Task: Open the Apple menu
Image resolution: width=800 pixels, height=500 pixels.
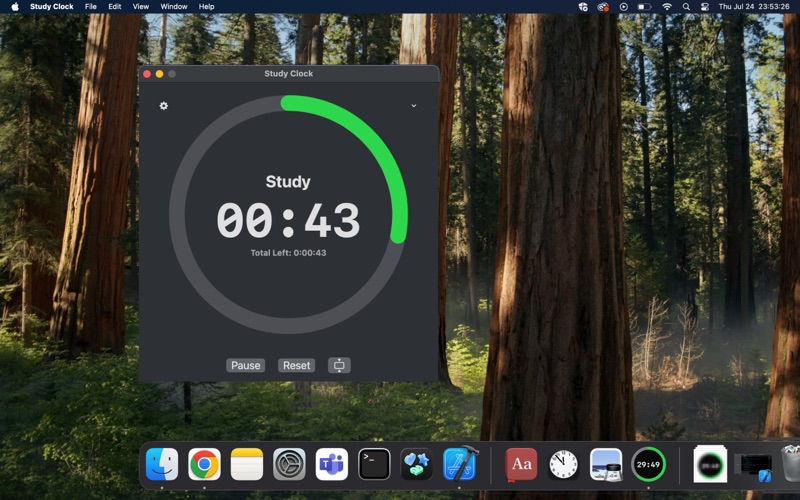Action: coord(15,7)
